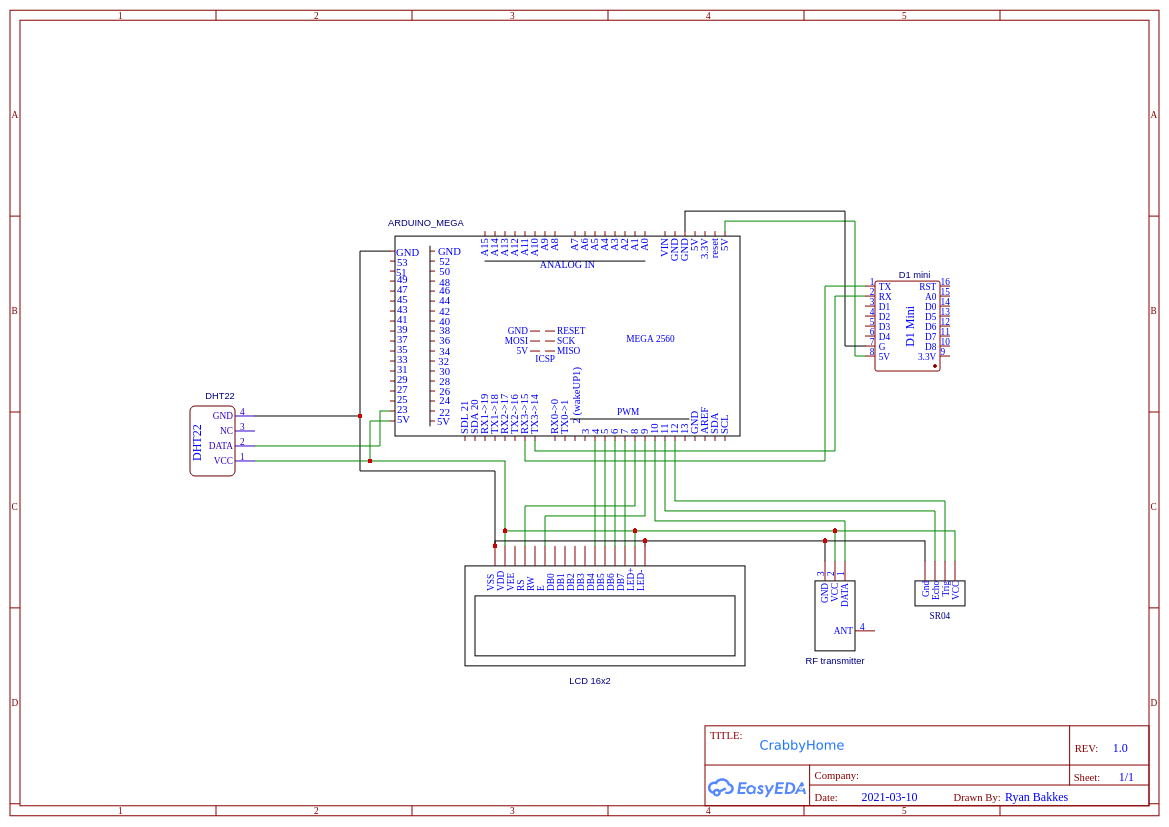
Task: Select the SCK pin label
Action: click(566, 341)
